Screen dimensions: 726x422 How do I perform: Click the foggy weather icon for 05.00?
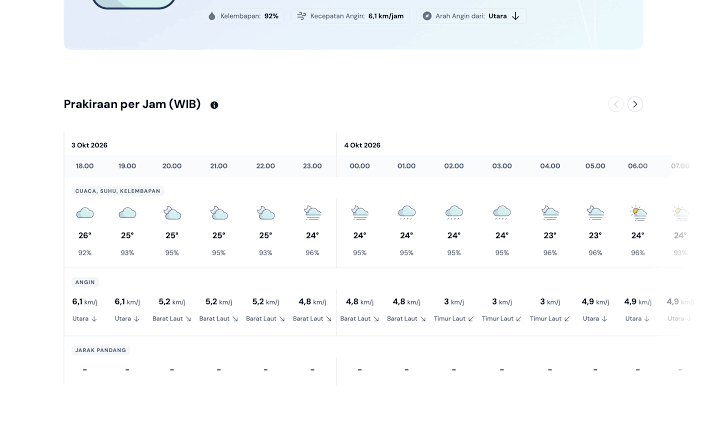[595, 213]
